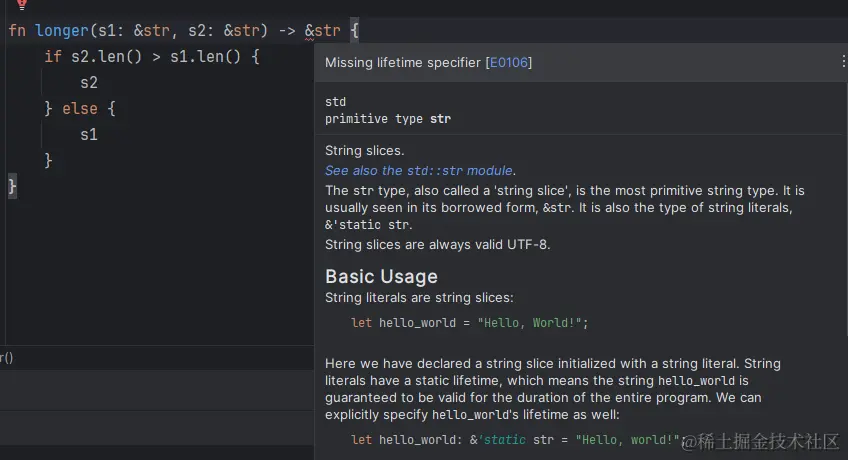Place cursor on the "longer" function name
Image resolution: width=848 pixels, height=460 pixels.
pos(61,31)
